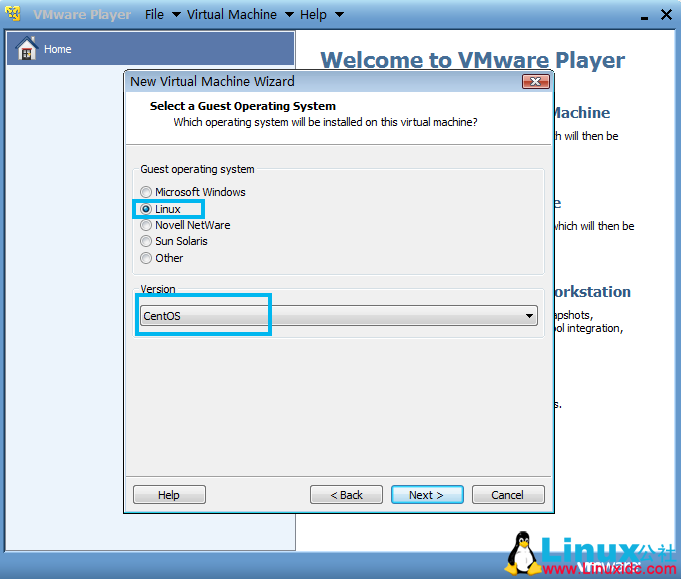
Task: Minimize the VMware Player window
Action: click(x=644, y=18)
